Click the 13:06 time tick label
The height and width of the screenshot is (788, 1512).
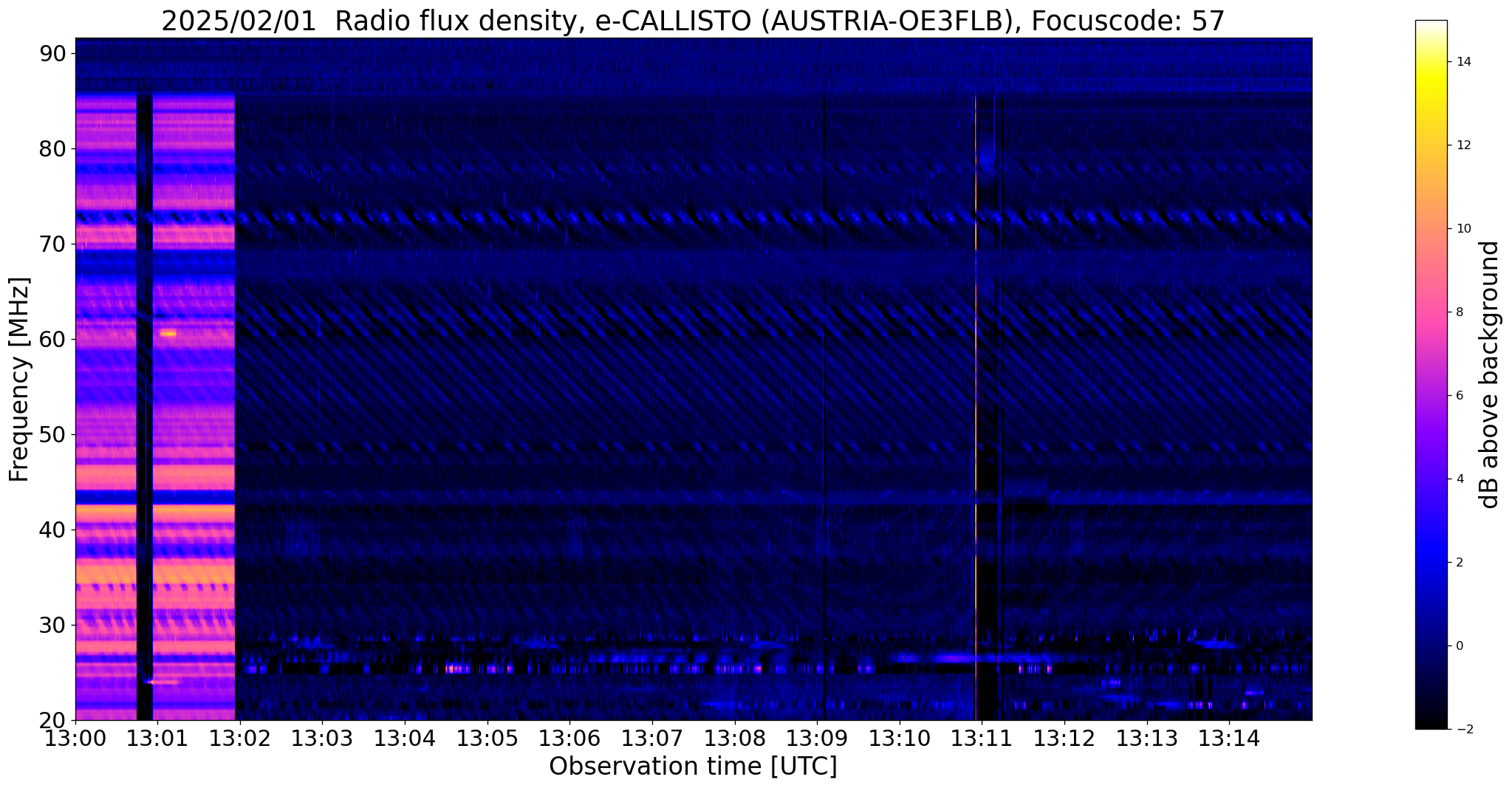pyautogui.click(x=569, y=739)
